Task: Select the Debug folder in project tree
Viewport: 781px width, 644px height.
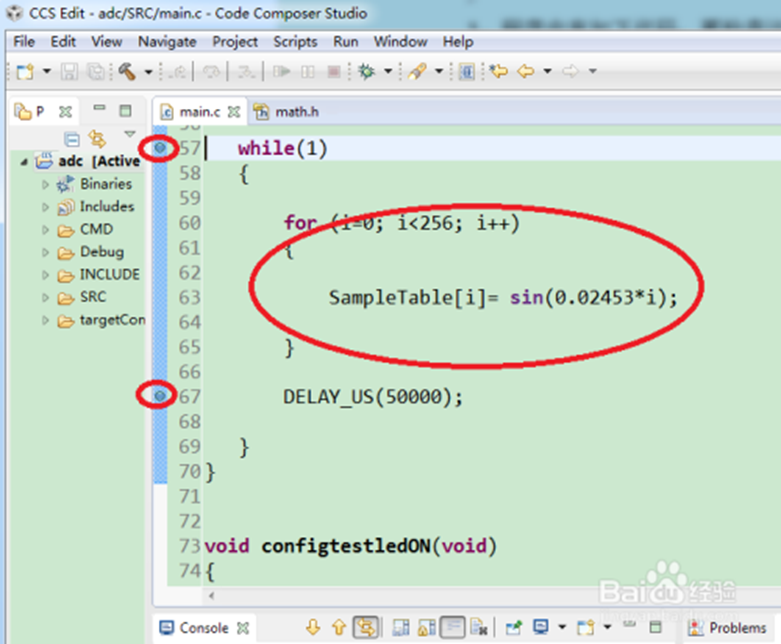Action: (101, 252)
